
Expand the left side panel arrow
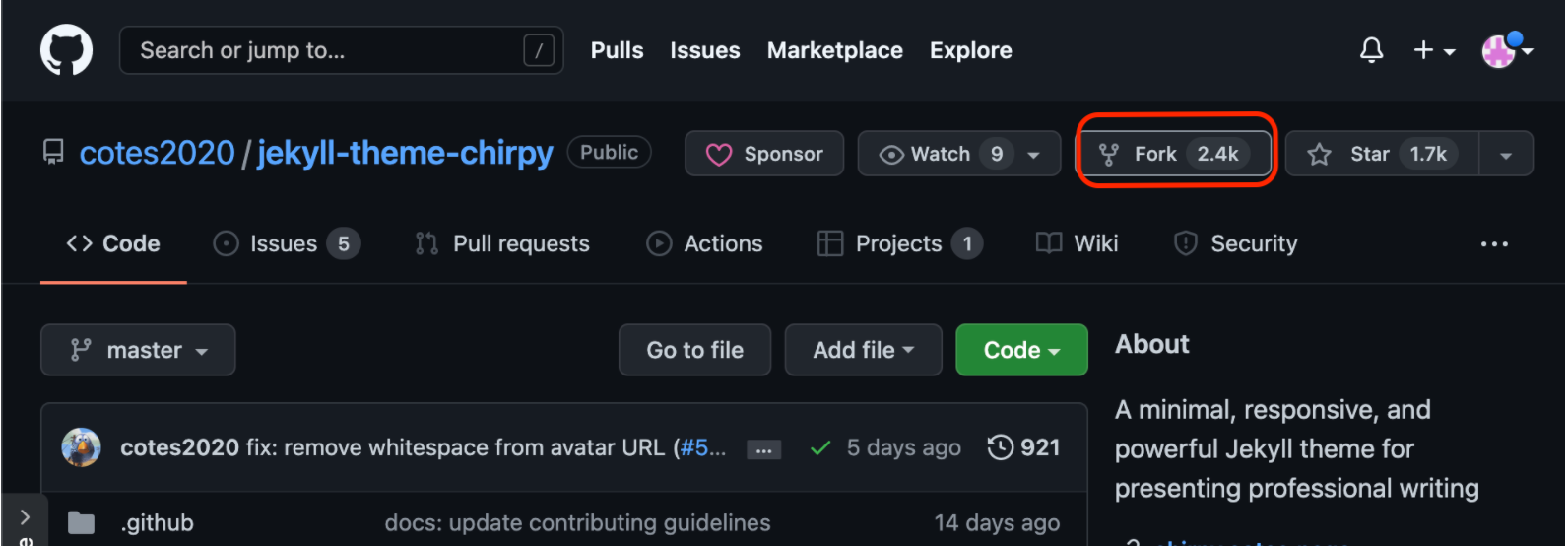point(25,517)
